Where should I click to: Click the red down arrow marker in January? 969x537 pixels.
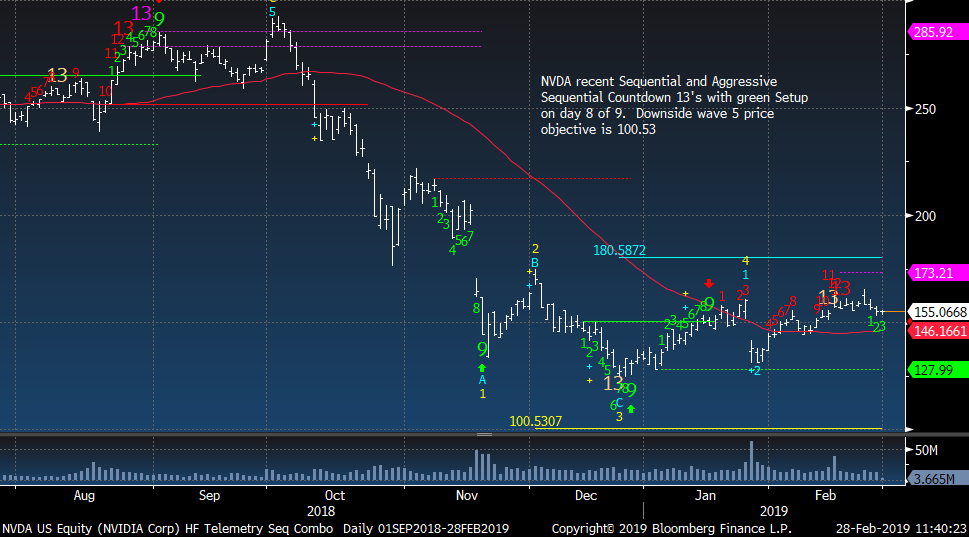click(x=709, y=284)
